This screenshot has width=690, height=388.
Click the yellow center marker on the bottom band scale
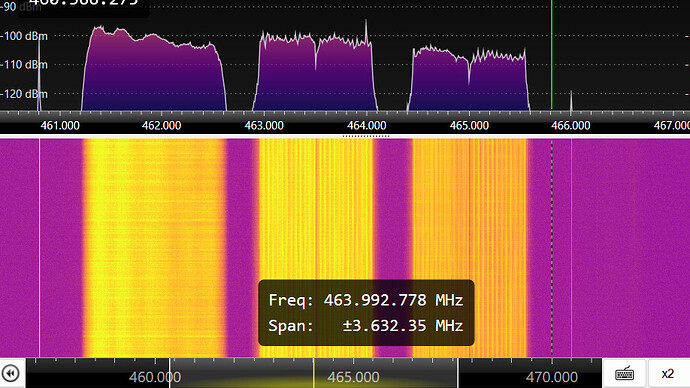pos(313,373)
